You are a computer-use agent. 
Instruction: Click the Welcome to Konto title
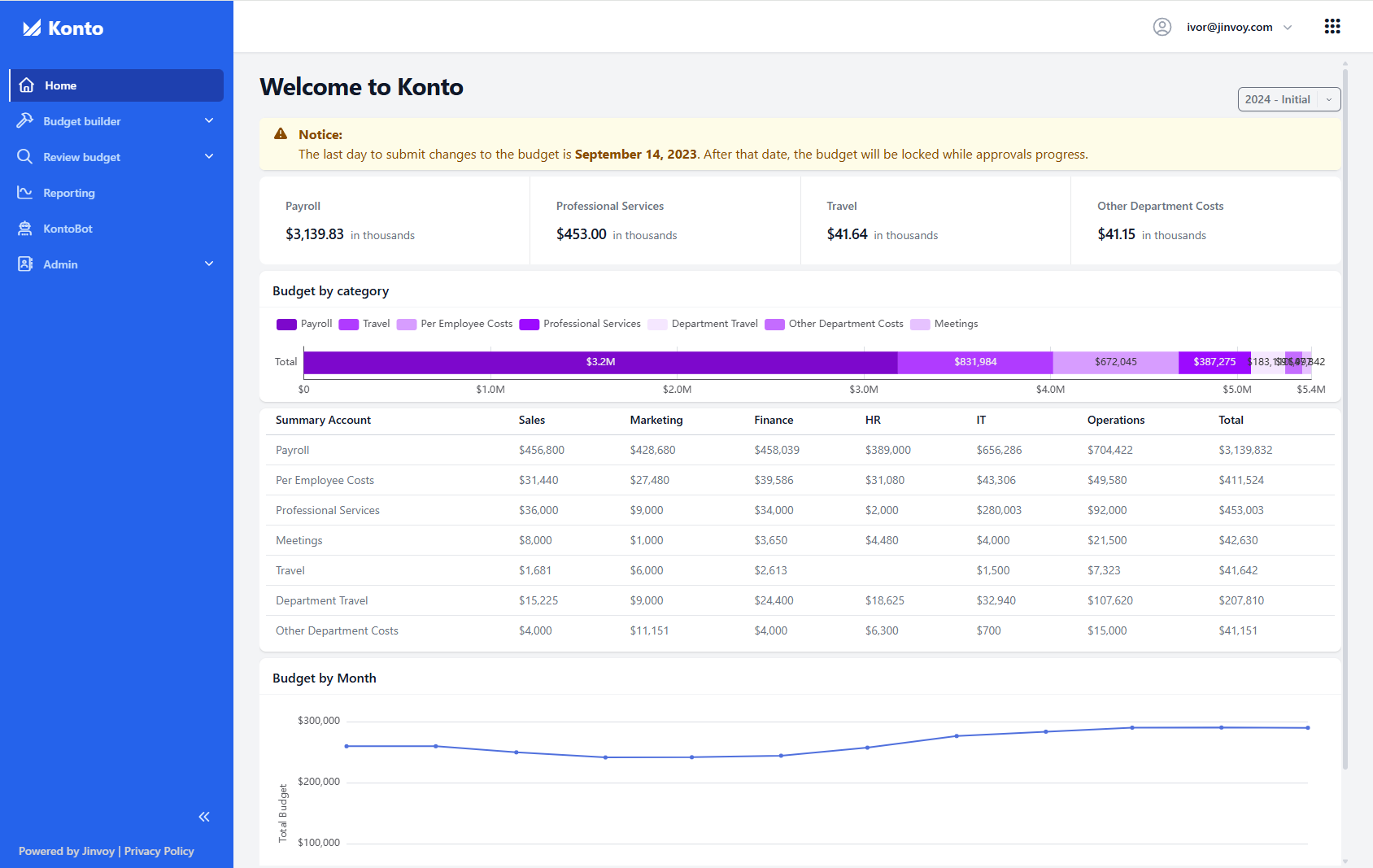coord(361,87)
